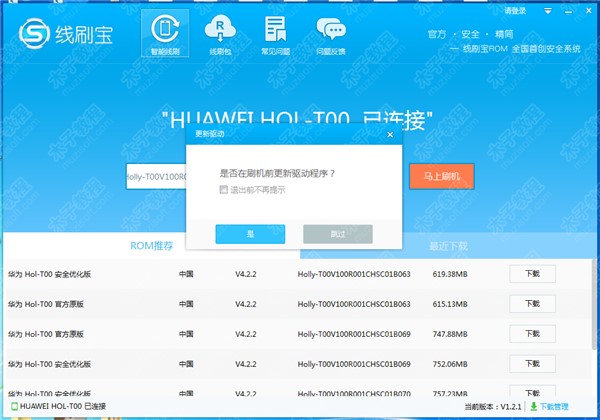Minimize the 线刷宝 window

(569, 11)
